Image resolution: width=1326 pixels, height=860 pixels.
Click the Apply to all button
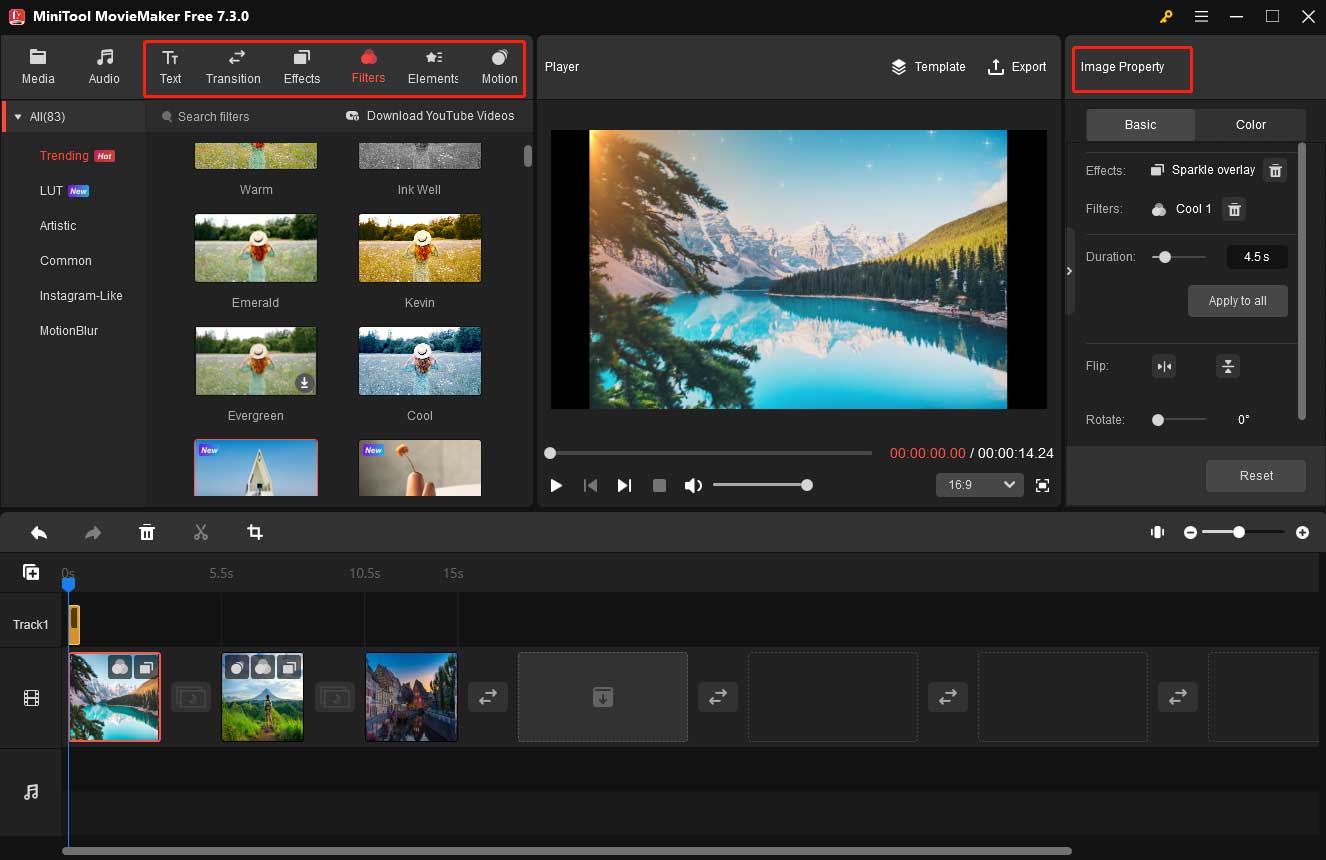[1238, 301]
